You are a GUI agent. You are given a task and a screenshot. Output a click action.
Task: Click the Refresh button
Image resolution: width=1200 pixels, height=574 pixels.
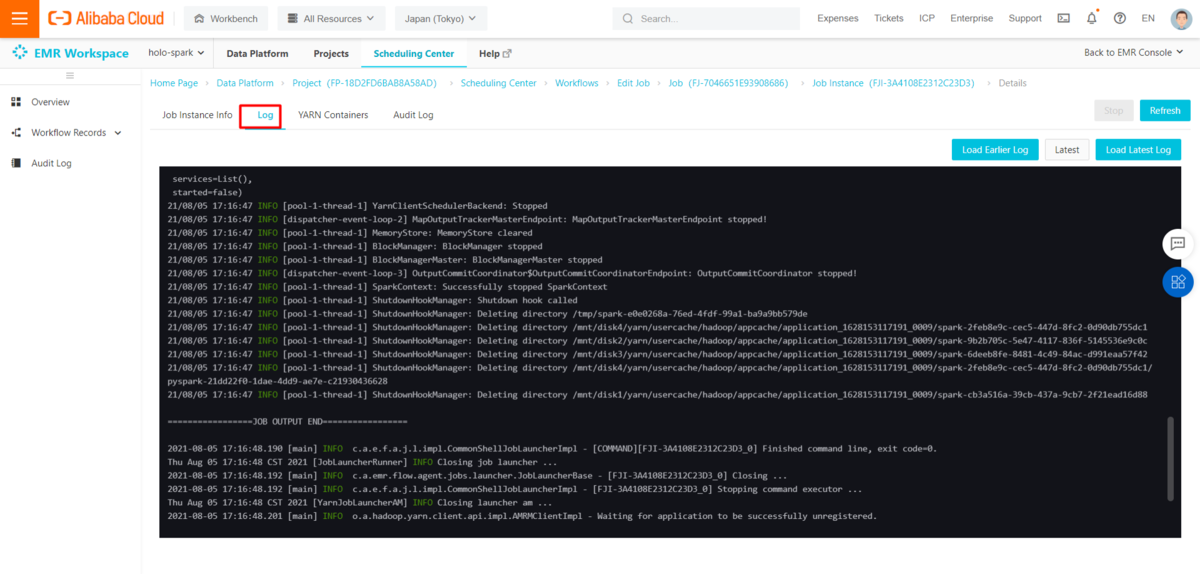(x=1165, y=110)
